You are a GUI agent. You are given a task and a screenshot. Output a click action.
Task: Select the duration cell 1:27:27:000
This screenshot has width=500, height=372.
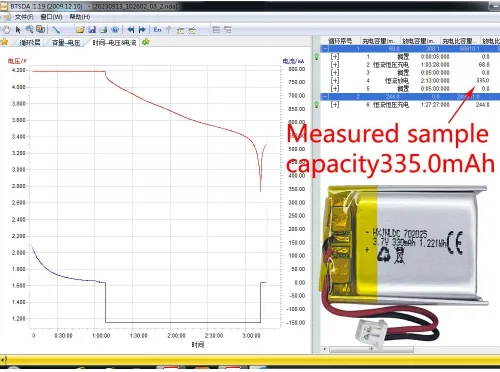coord(435,105)
